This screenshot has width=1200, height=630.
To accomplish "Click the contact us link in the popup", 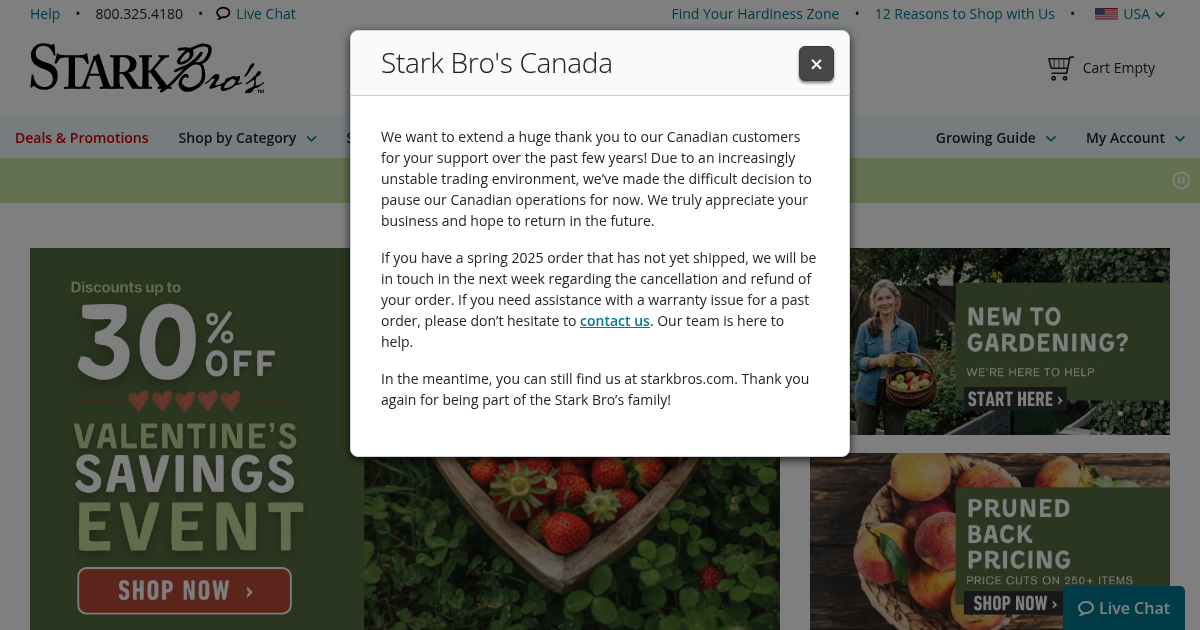I will click(614, 320).
